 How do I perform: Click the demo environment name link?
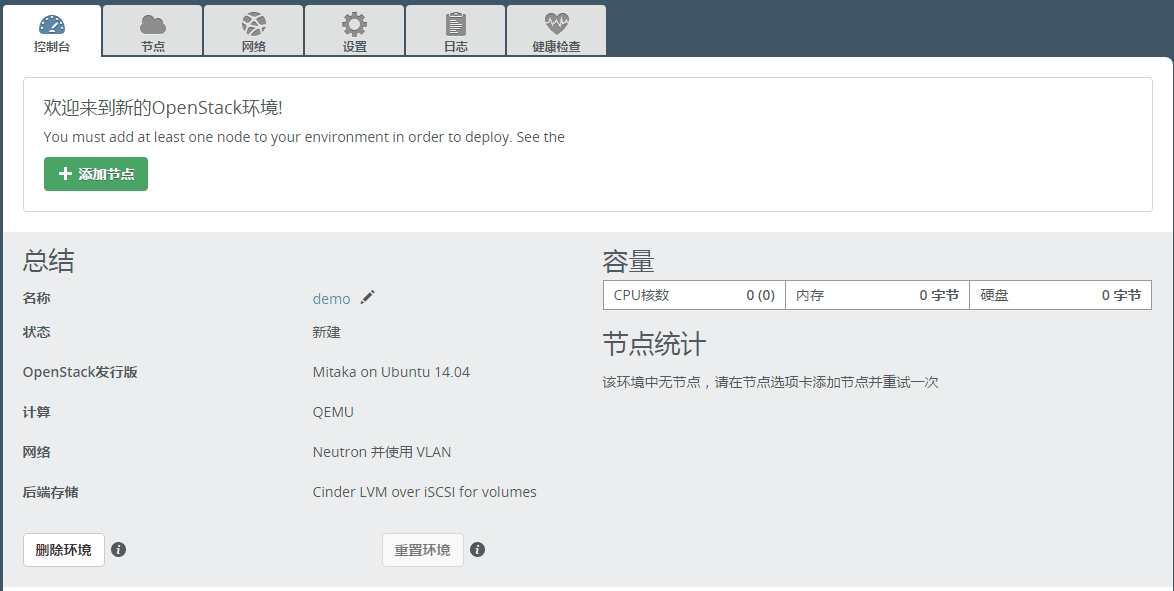point(332,298)
